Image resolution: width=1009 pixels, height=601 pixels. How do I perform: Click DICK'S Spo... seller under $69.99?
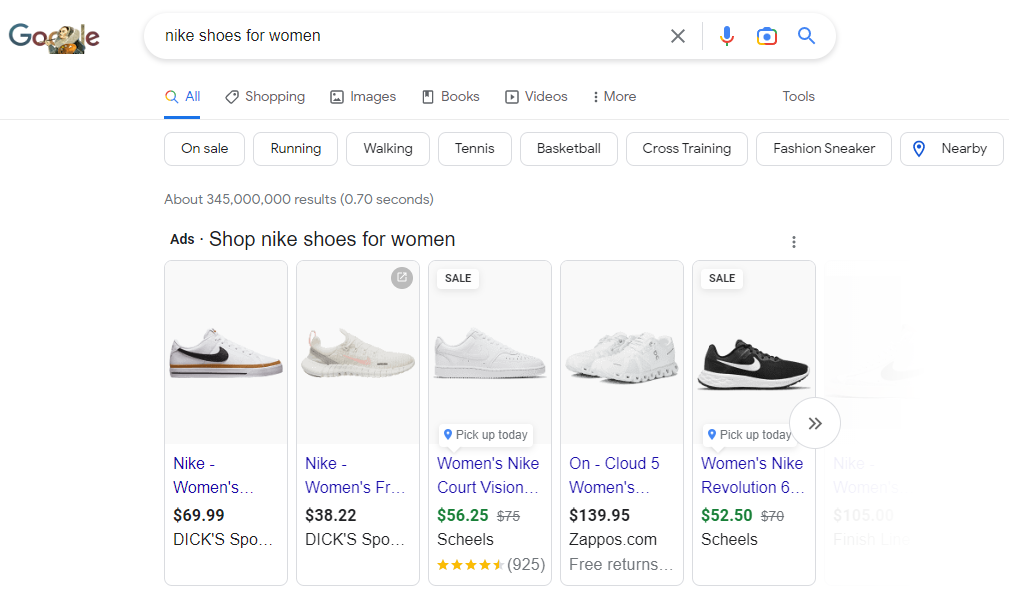[223, 540]
